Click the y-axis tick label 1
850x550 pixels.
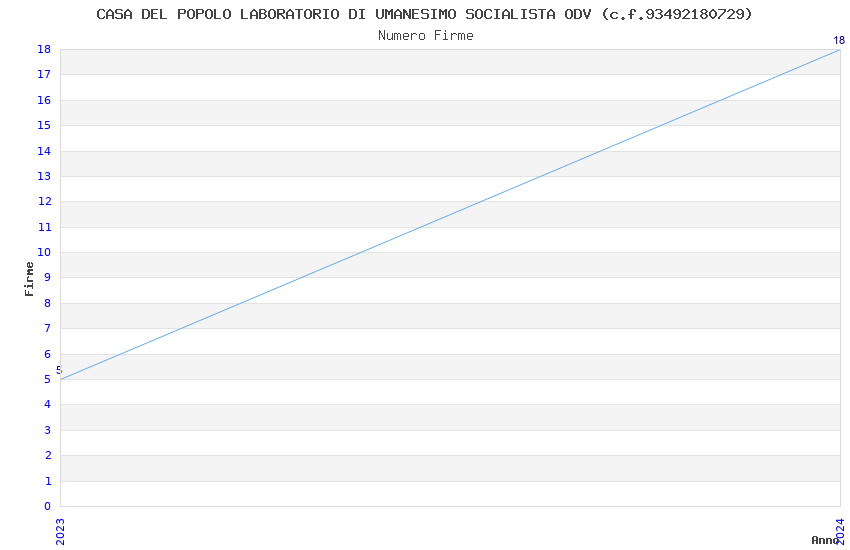[x=48, y=481]
